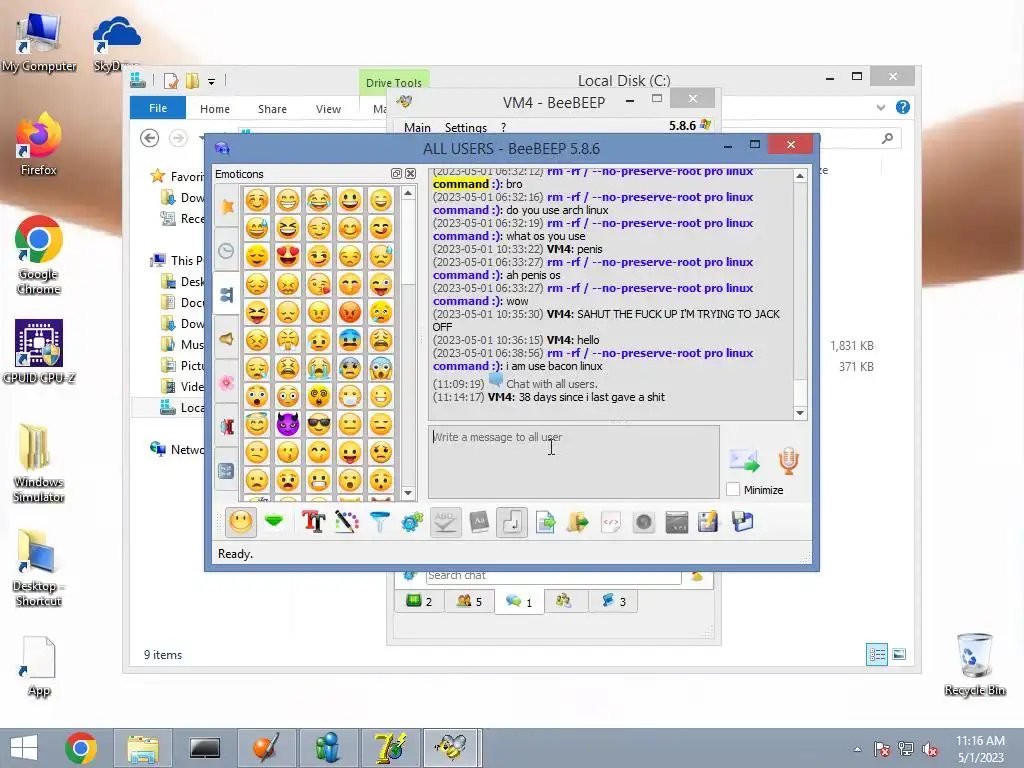
Task: Click the dark round record button icon
Action: [x=643, y=522]
